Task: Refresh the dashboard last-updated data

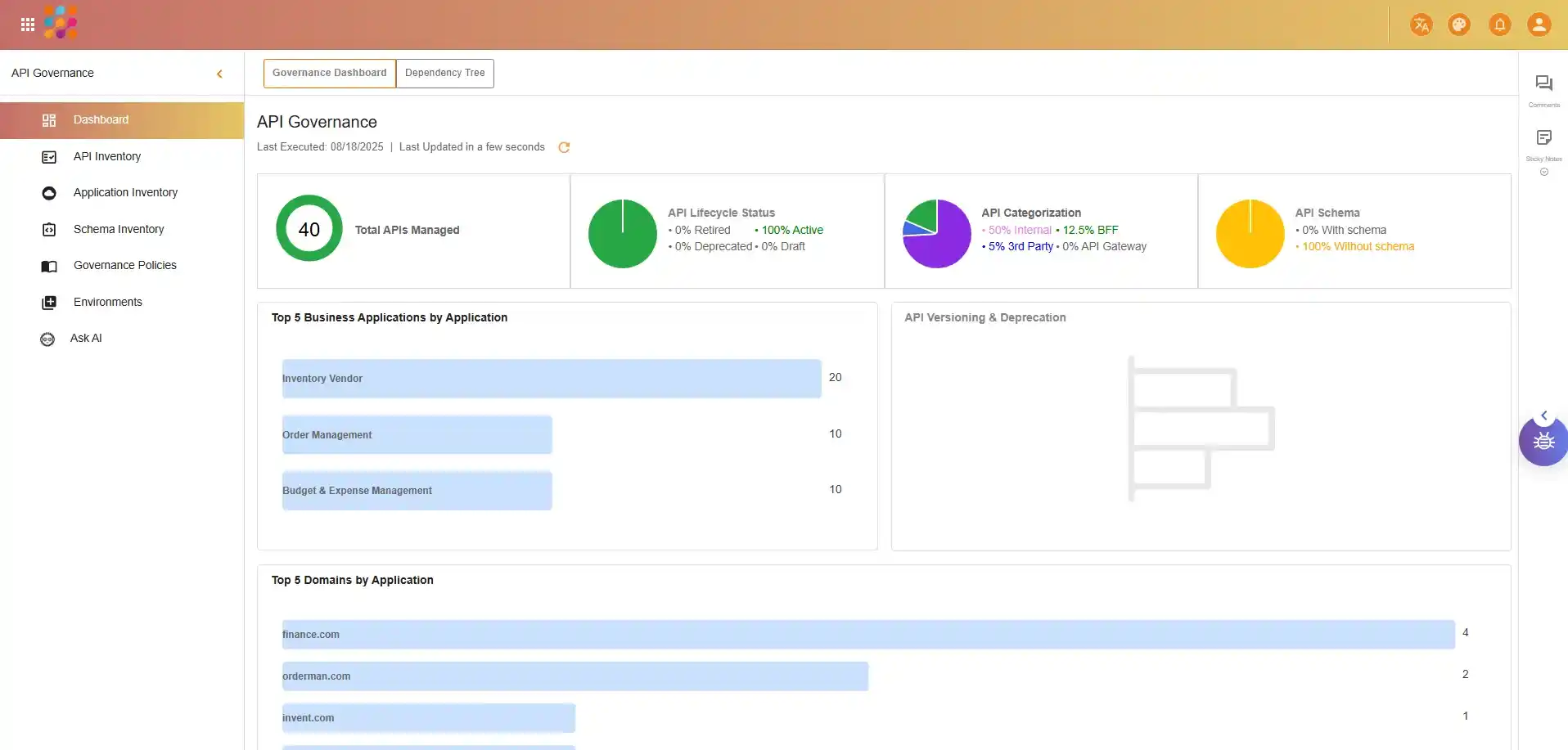Action: pyautogui.click(x=564, y=147)
